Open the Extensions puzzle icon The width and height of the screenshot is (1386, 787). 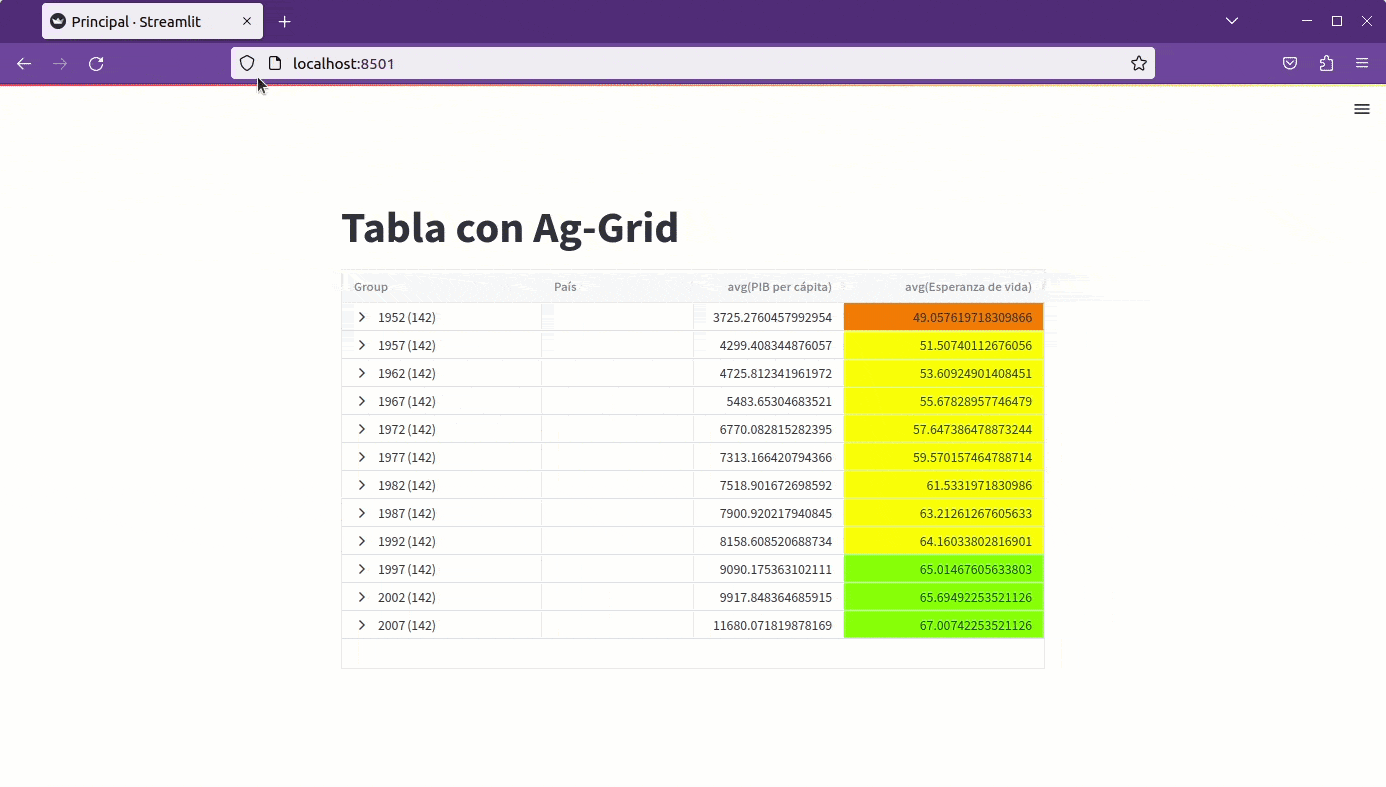pos(1326,63)
